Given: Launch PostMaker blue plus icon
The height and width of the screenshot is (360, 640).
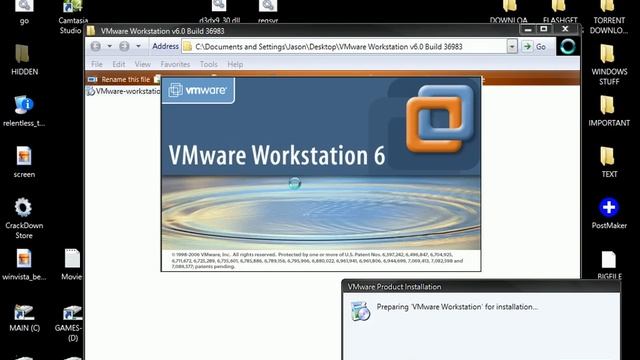Looking at the screenshot, I should coord(609,207).
